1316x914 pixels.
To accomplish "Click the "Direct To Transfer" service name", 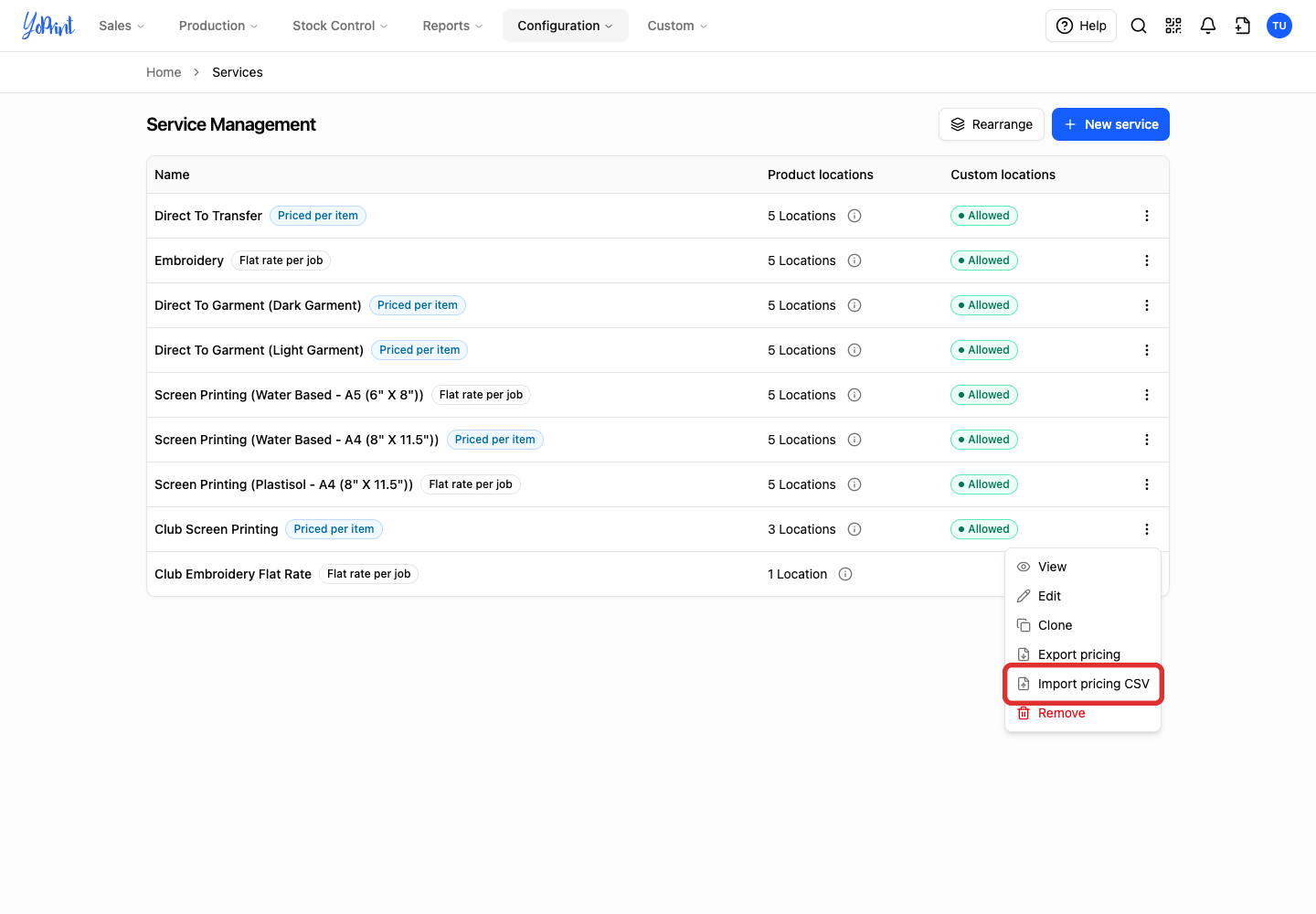I will click(208, 216).
